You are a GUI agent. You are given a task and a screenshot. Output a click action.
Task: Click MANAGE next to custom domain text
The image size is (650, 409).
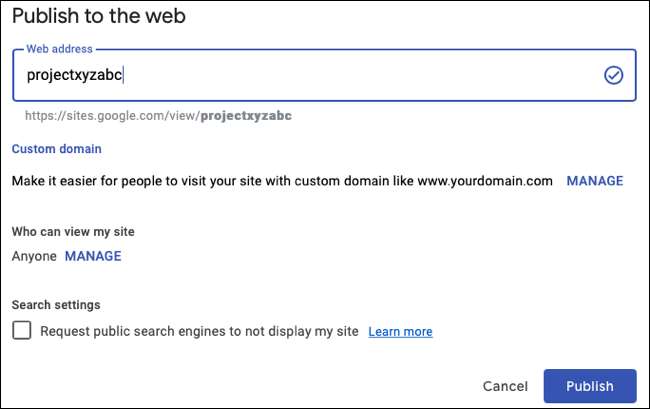pyautogui.click(x=595, y=181)
